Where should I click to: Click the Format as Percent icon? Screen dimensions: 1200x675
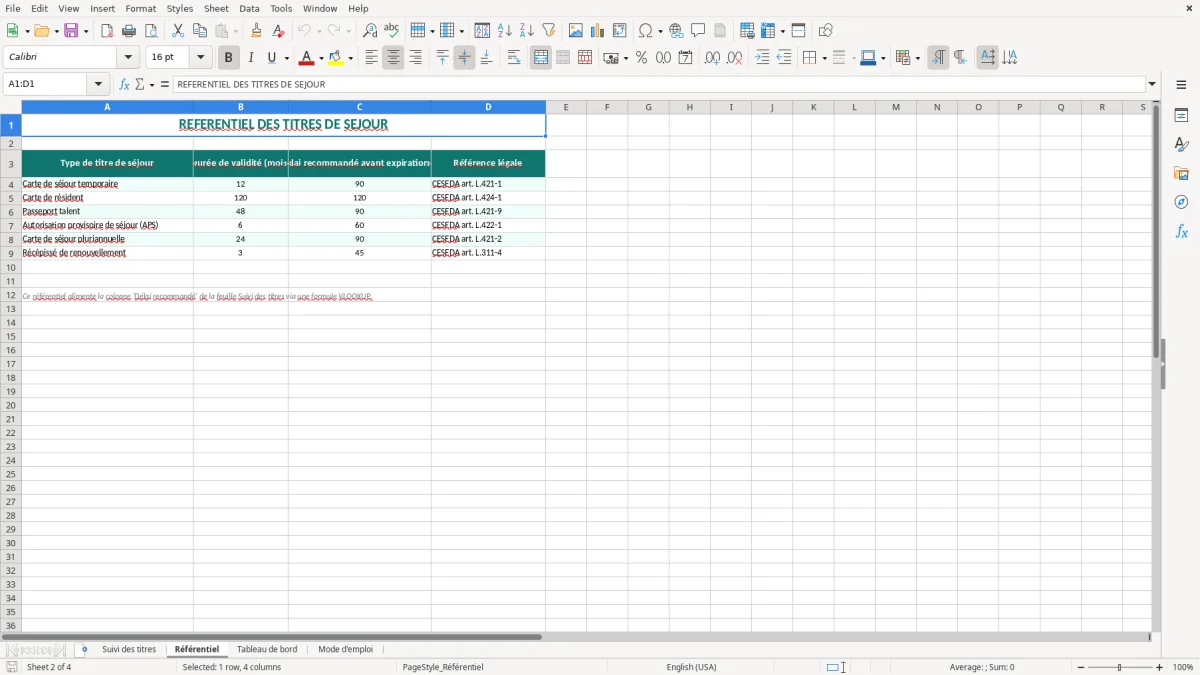pyautogui.click(x=641, y=58)
